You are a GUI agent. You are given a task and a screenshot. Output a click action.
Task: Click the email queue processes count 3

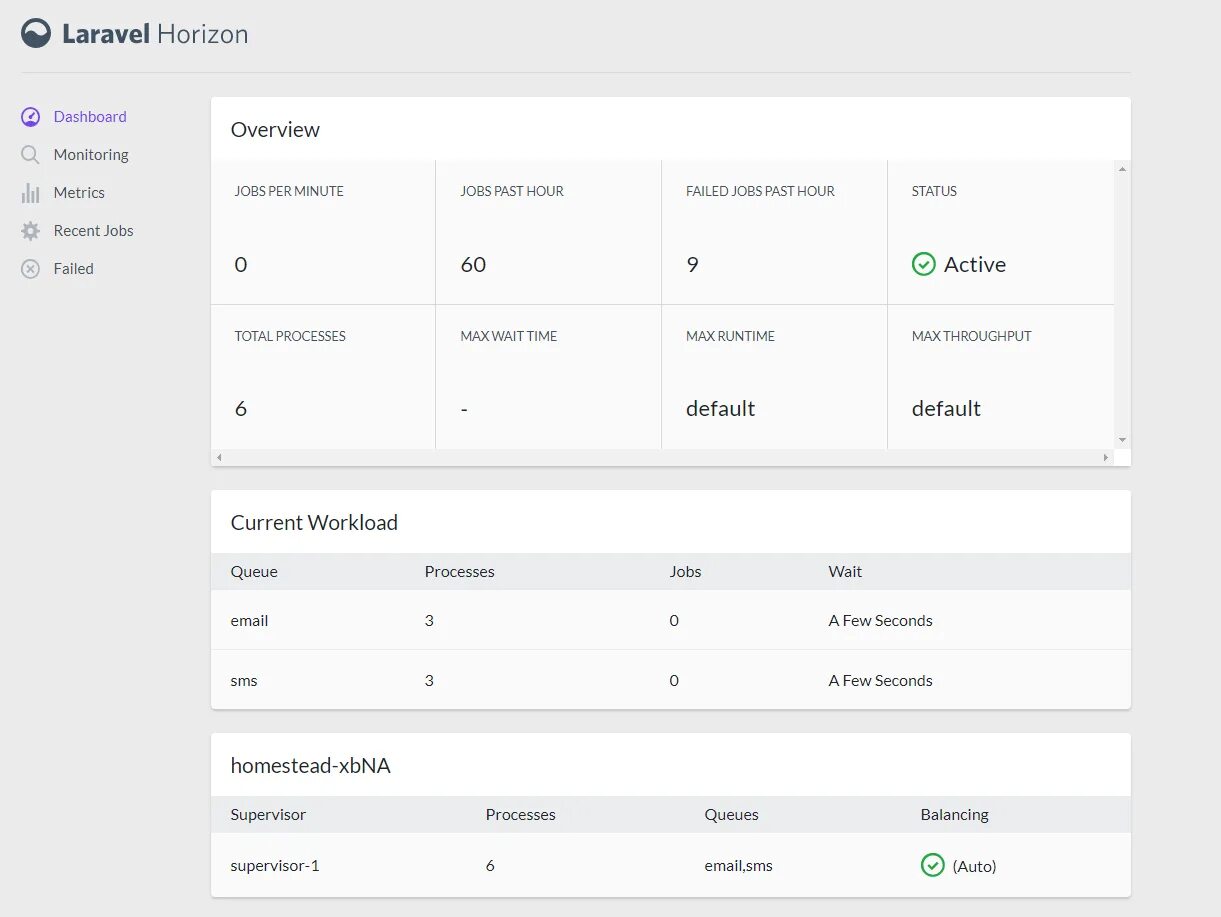(429, 621)
